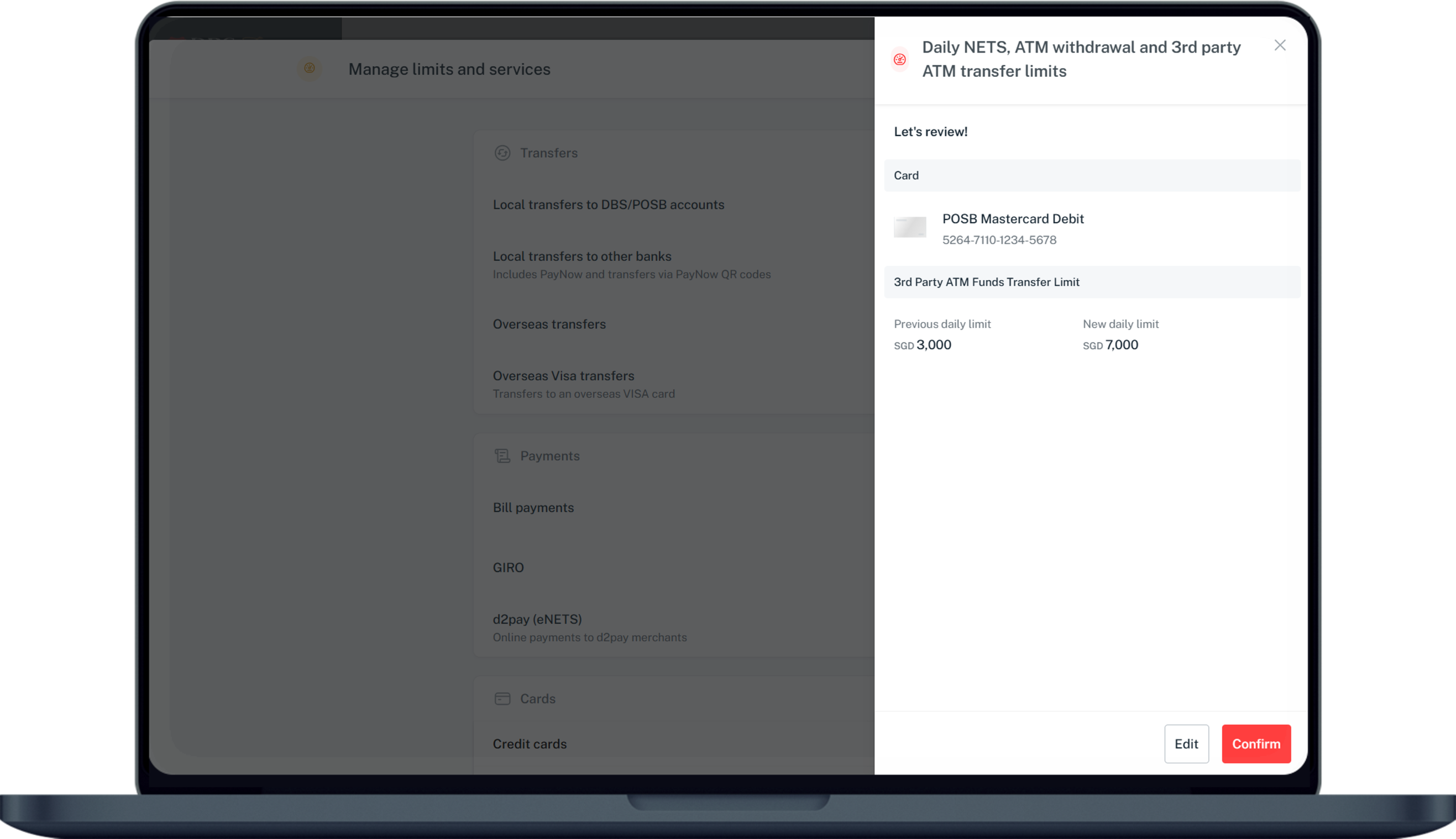Click the Transfers section icon
Viewport: 1456px width, 839px height.
pos(502,153)
